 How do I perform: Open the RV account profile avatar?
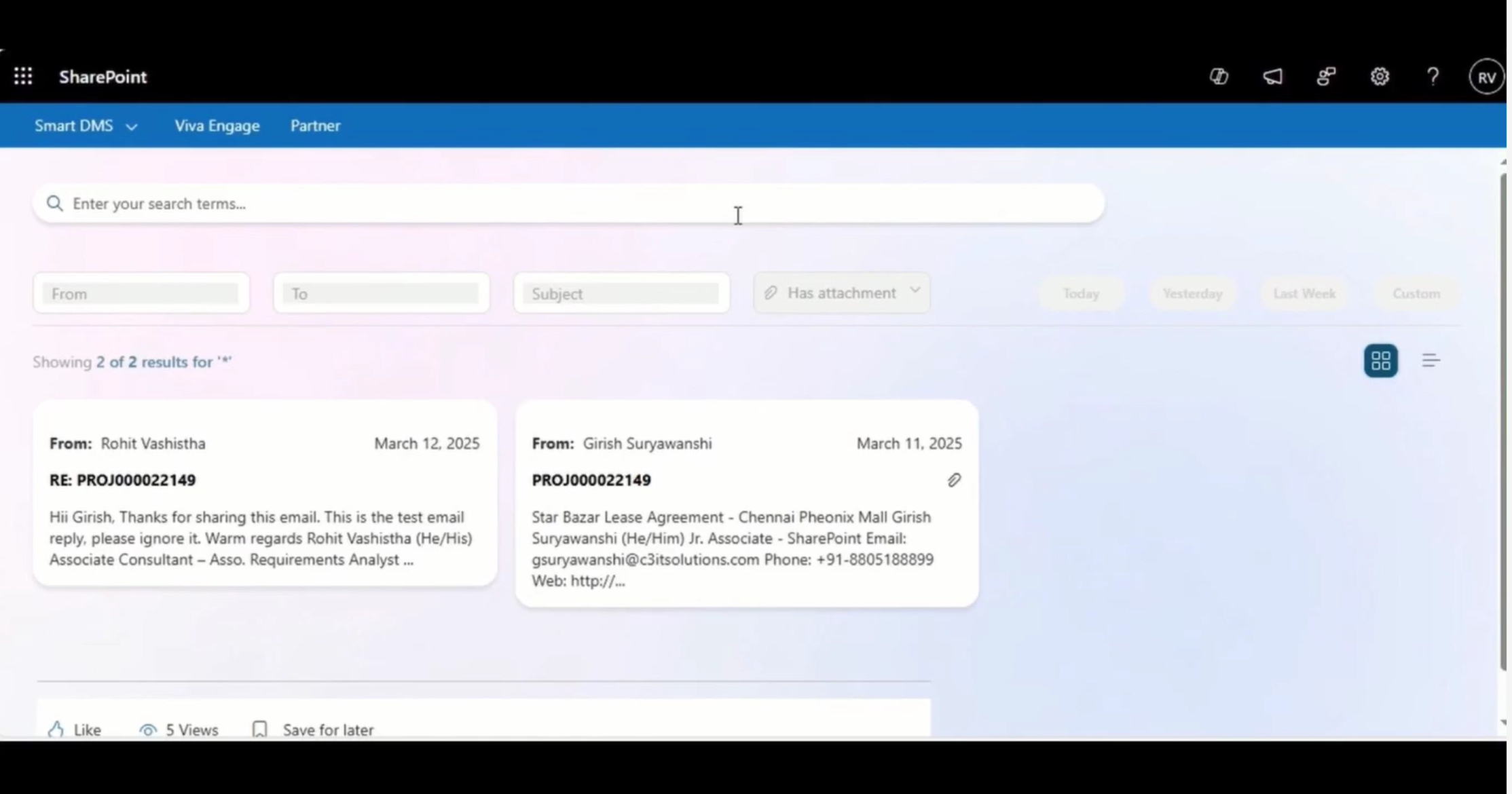pos(1486,77)
